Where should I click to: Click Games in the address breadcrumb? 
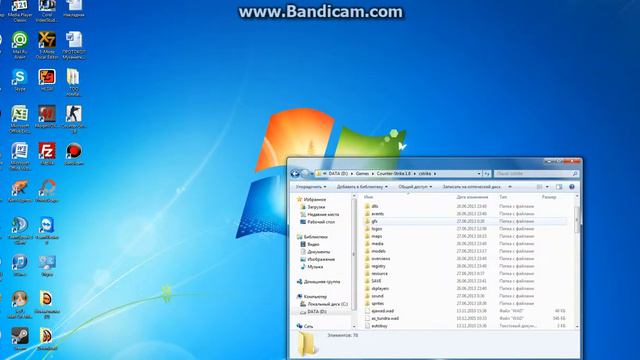tap(362, 173)
